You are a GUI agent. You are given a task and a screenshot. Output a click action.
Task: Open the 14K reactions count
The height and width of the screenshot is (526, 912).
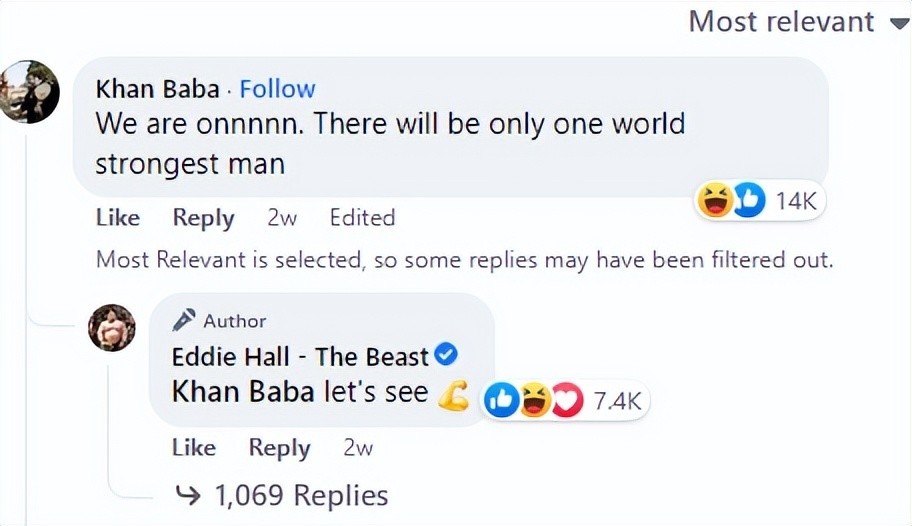(796, 201)
